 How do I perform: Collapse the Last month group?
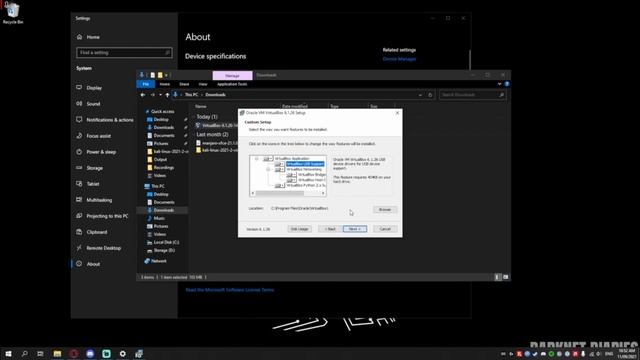click(193, 134)
